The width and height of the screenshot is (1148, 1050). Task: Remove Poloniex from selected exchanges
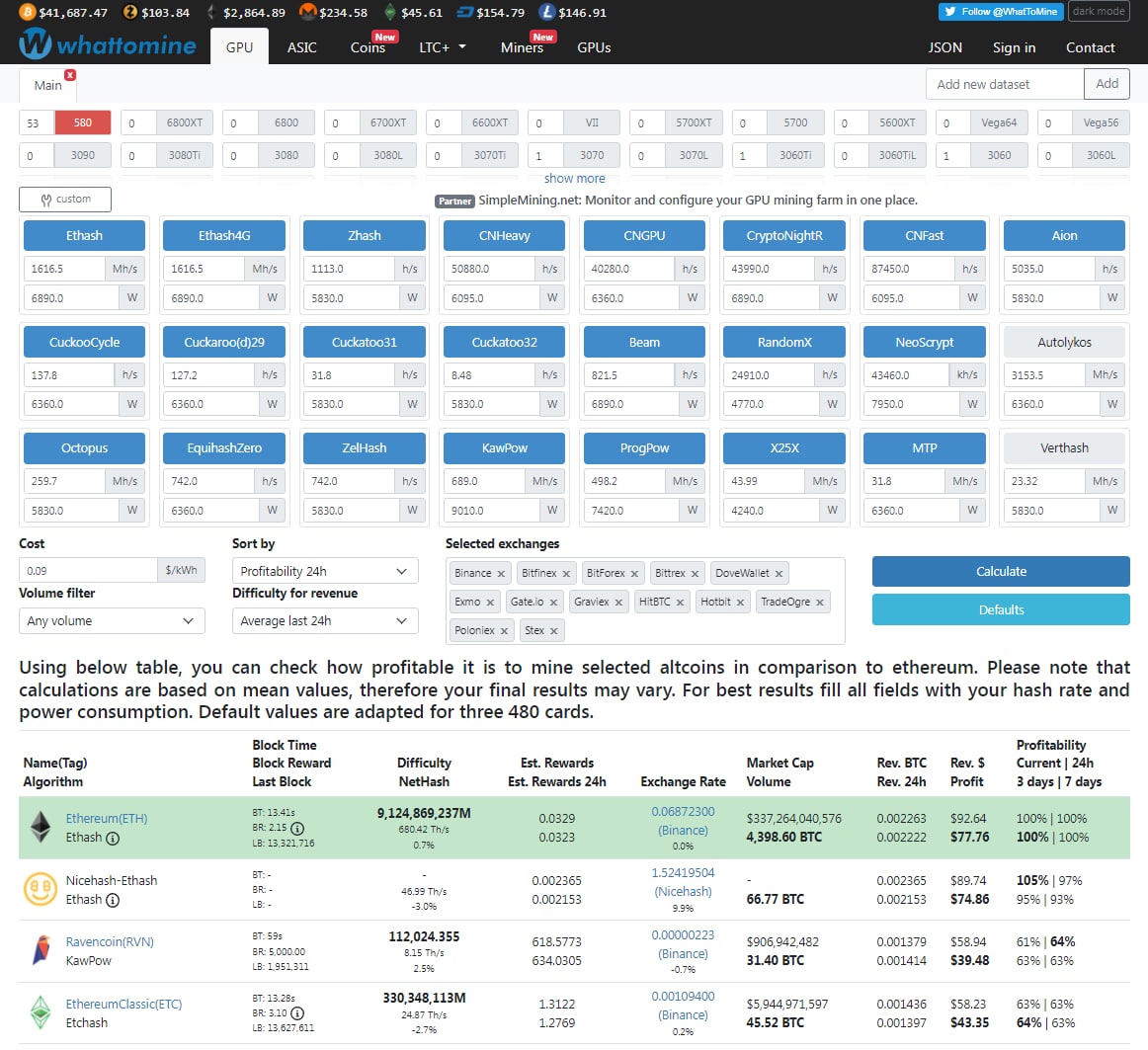(504, 631)
